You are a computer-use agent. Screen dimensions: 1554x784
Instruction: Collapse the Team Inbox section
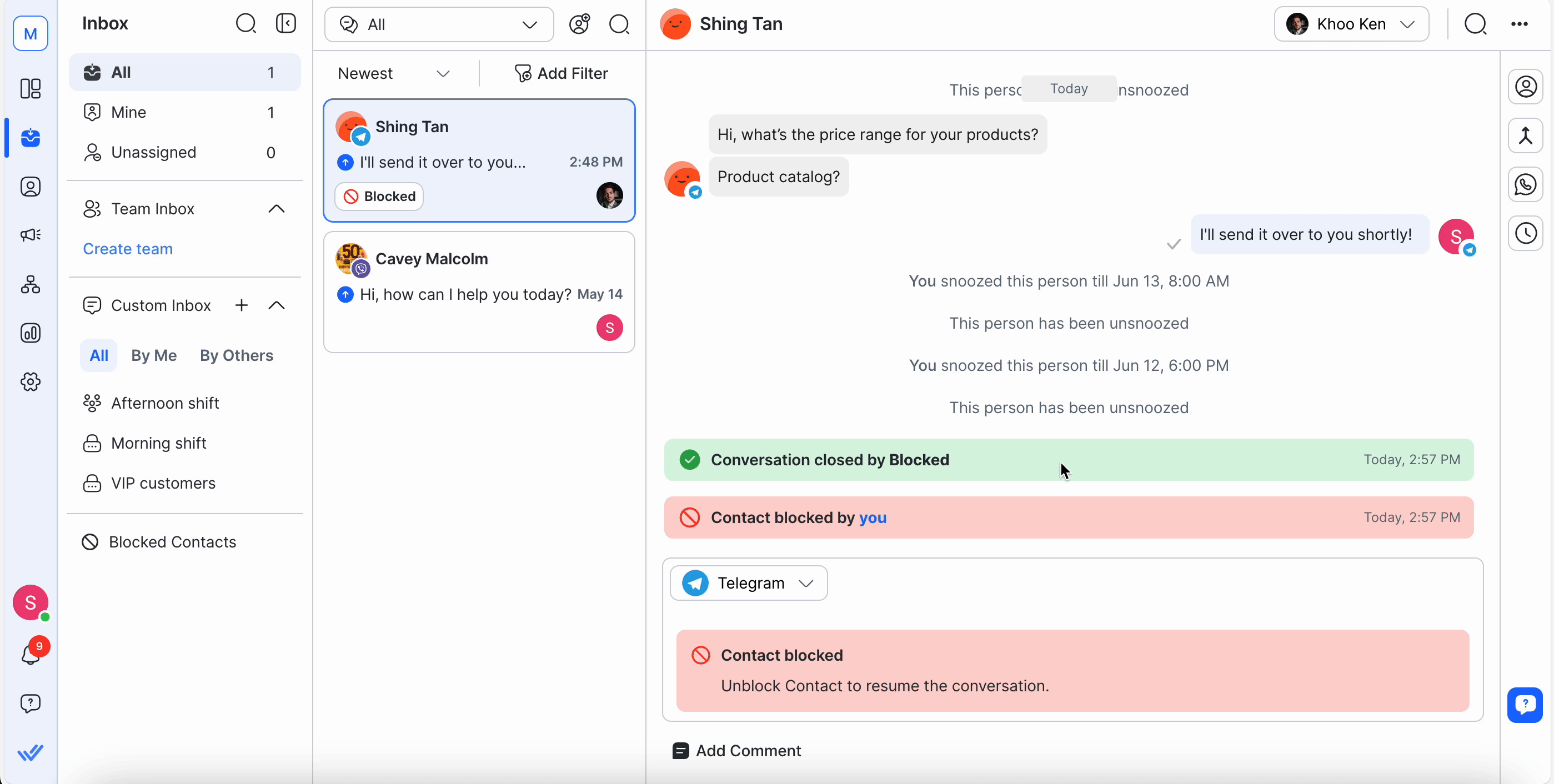pyautogui.click(x=276, y=208)
